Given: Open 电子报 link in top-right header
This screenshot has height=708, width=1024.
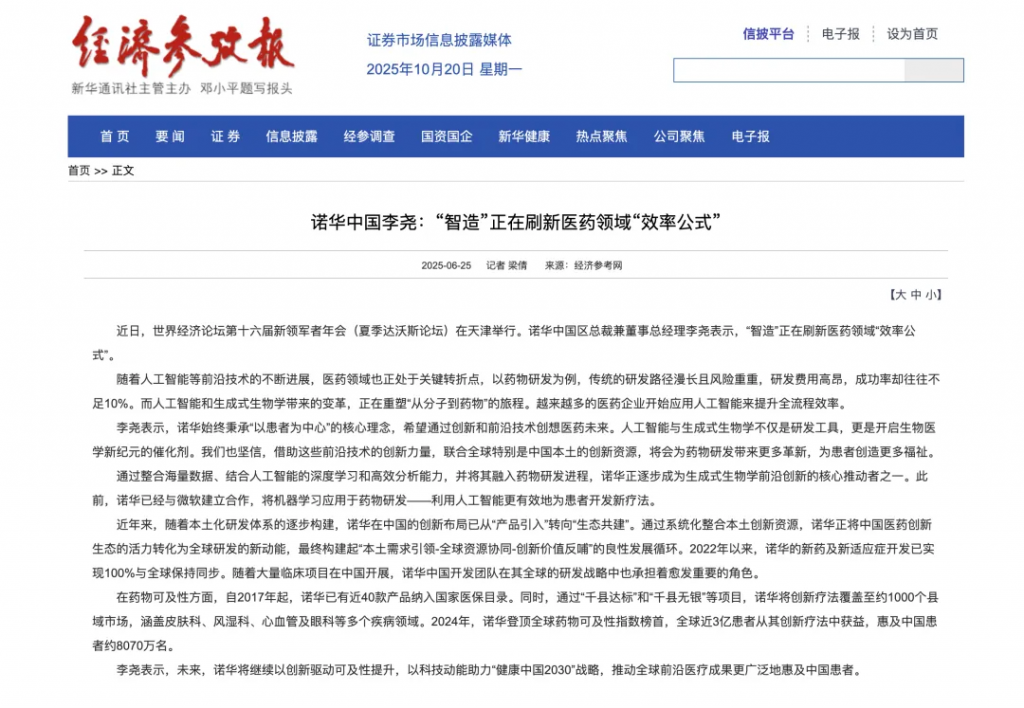Looking at the screenshot, I should [840, 34].
